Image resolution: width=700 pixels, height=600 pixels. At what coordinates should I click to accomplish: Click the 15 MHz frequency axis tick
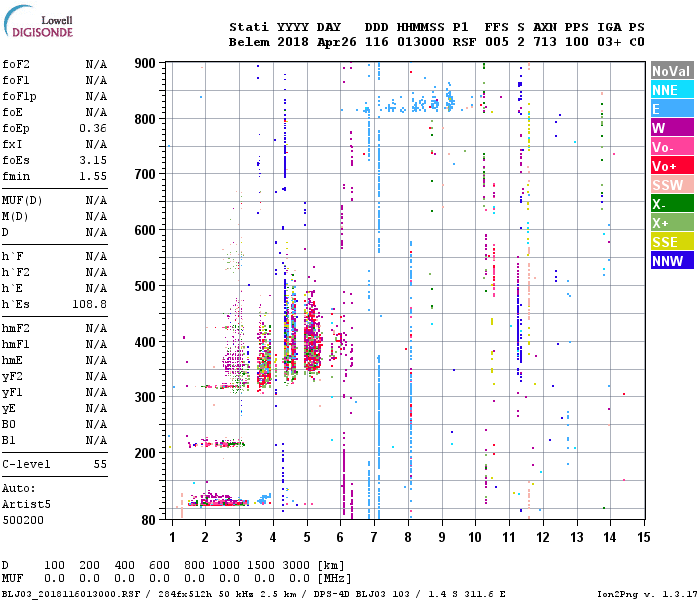(644, 537)
